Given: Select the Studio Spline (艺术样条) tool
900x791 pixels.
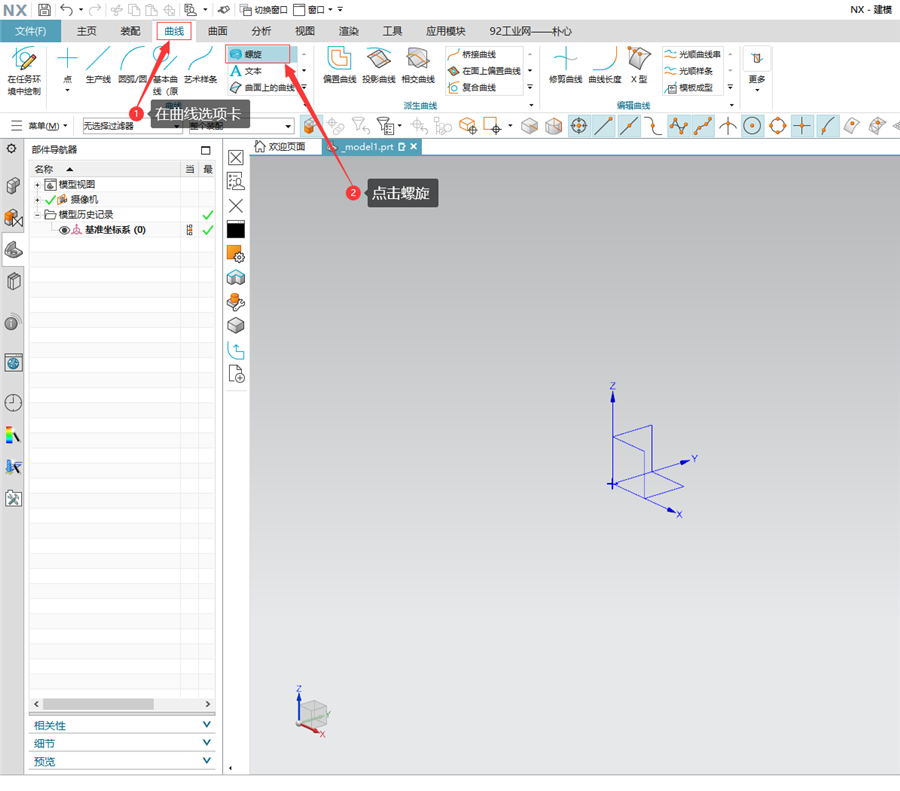Looking at the screenshot, I should click(200, 65).
